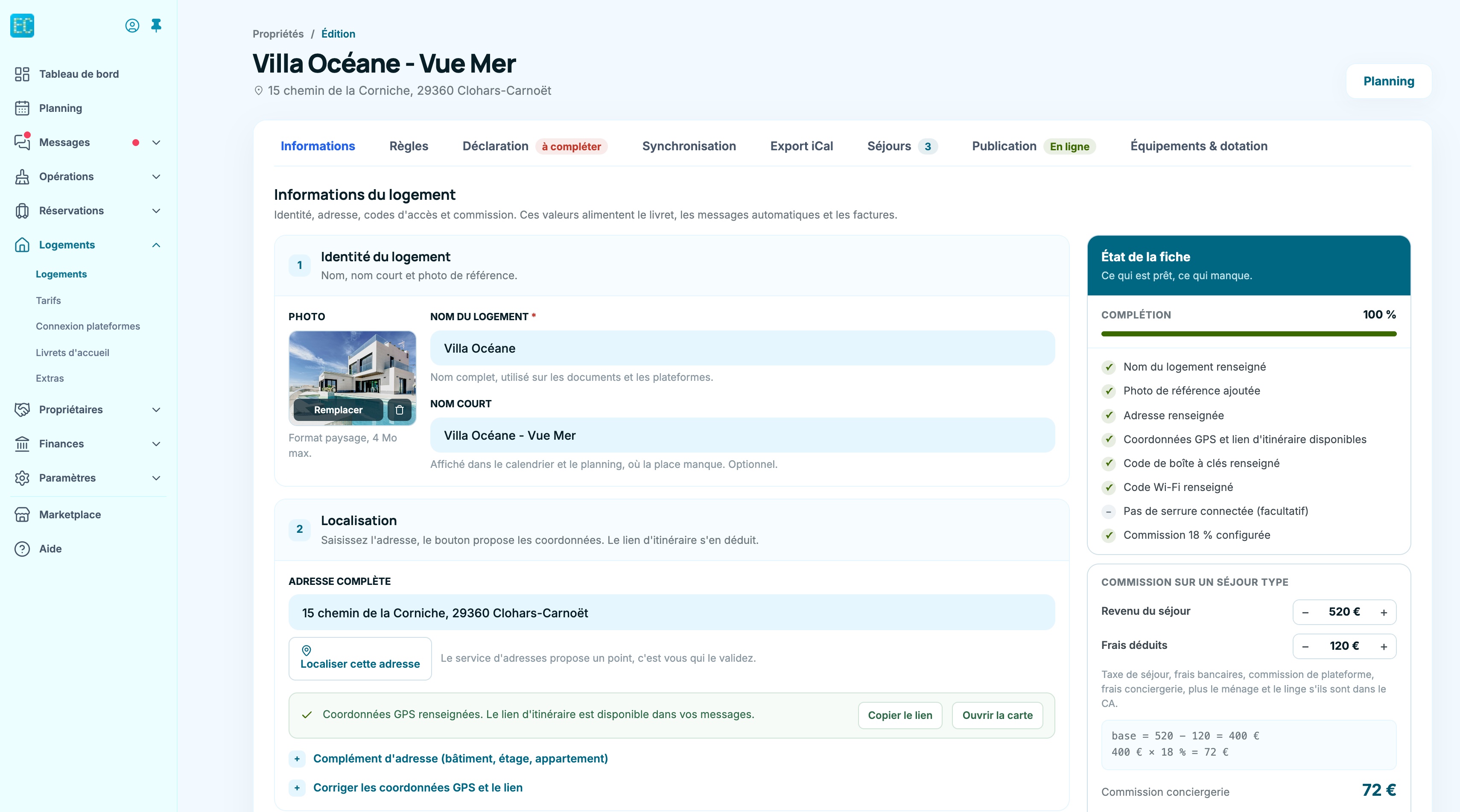Open the Équipements & dotation tab
Screen dimensions: 1460x812
[x=1199, y=146]
